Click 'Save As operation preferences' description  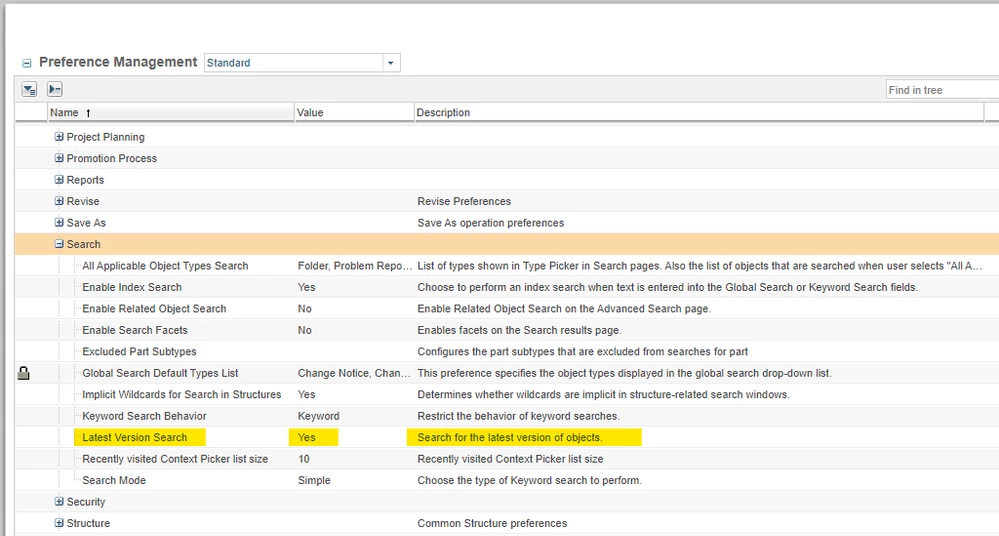491,223
